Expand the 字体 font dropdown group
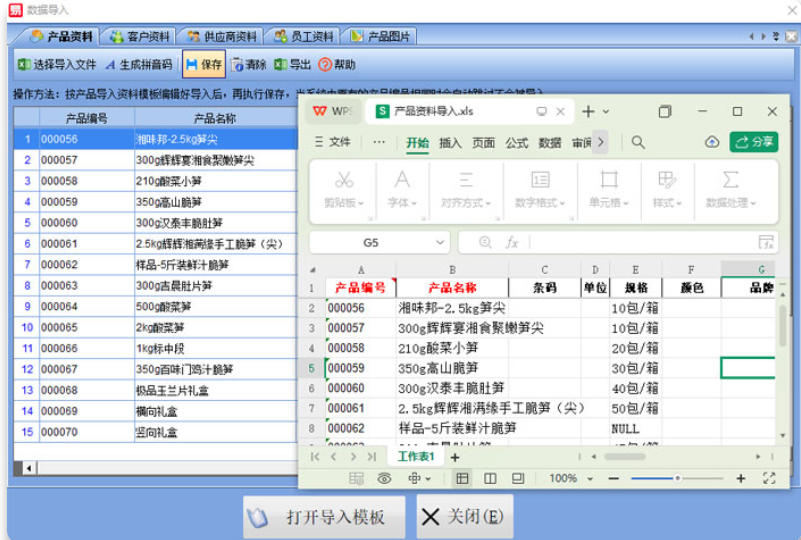Image resolution: width=801 pixels, height=540 pixels. 402,189
